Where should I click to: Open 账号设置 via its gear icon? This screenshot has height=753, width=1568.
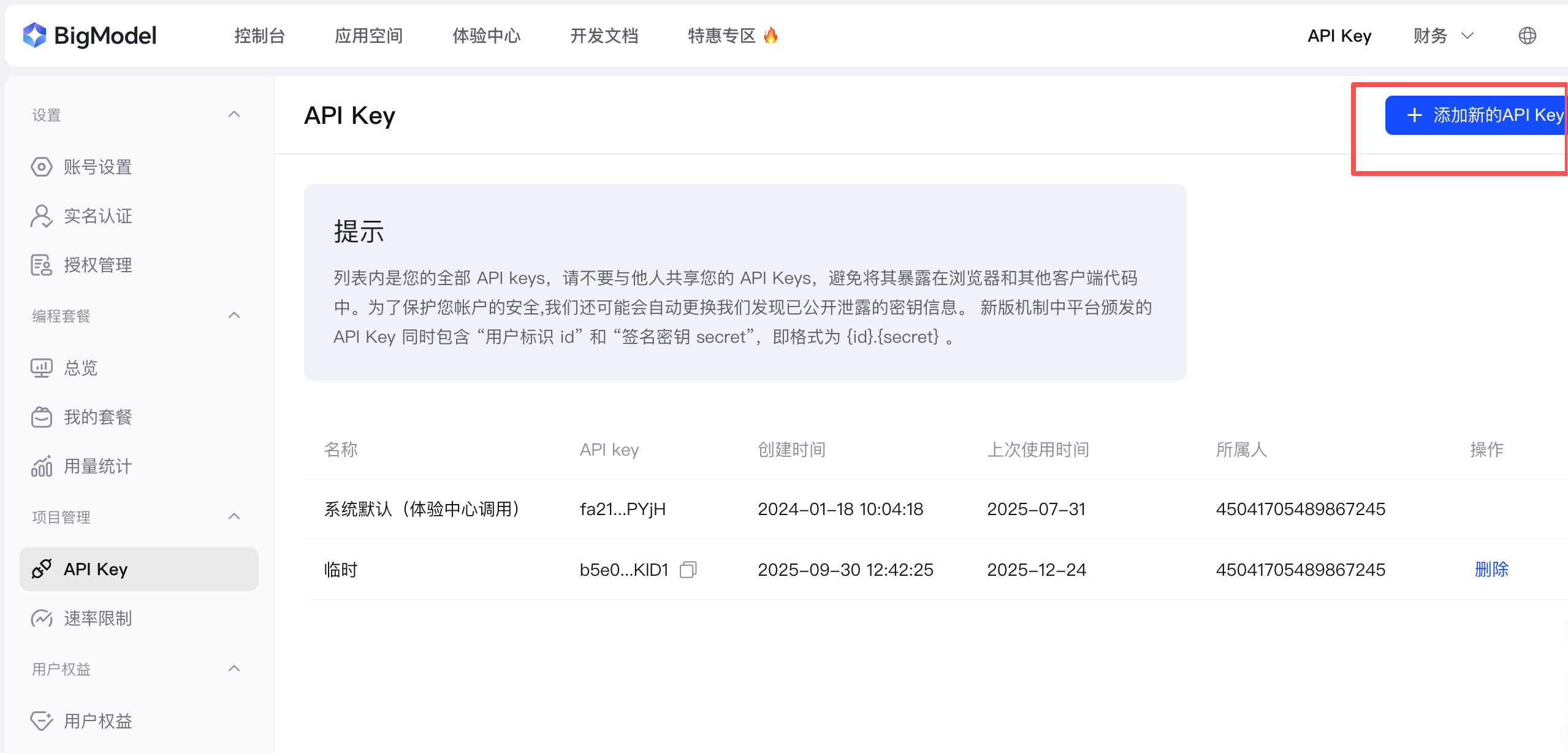41,167
